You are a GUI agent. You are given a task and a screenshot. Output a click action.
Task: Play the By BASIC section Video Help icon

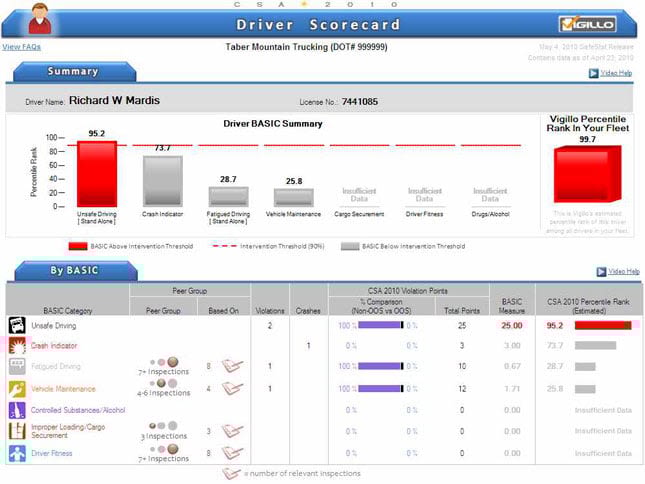[601, 272]
